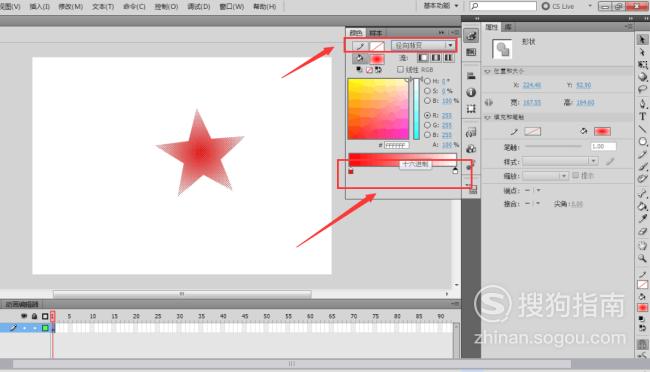This screenshot has height=372, width=650.
Task: Click inside the help search field
Action: pos(503,6)
